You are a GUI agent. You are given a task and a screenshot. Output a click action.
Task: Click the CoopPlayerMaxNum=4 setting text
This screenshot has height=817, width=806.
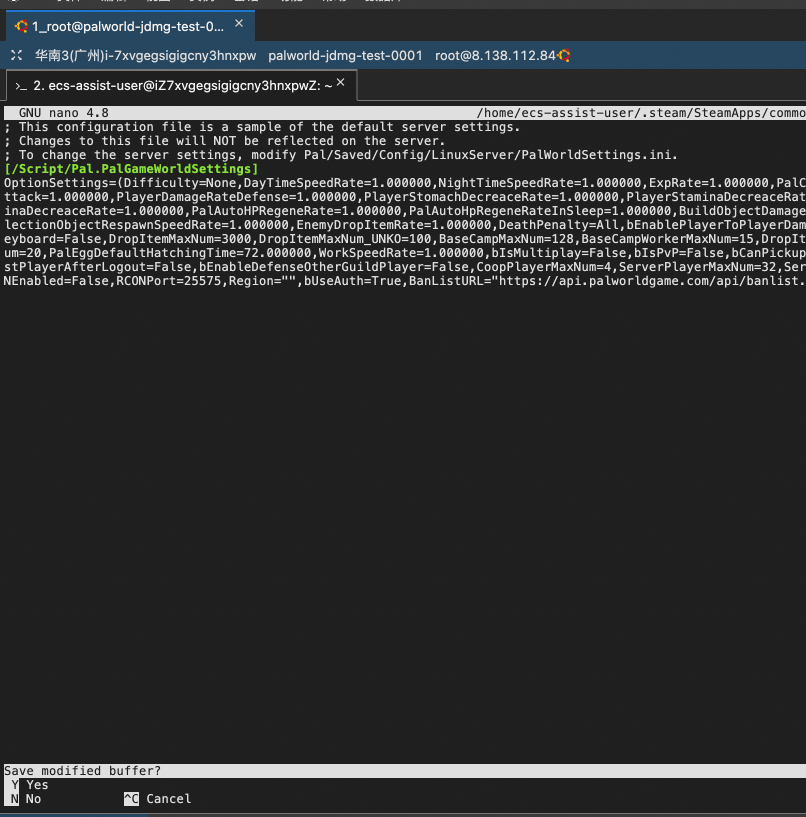pyautogui.click(x=543, y=267)
